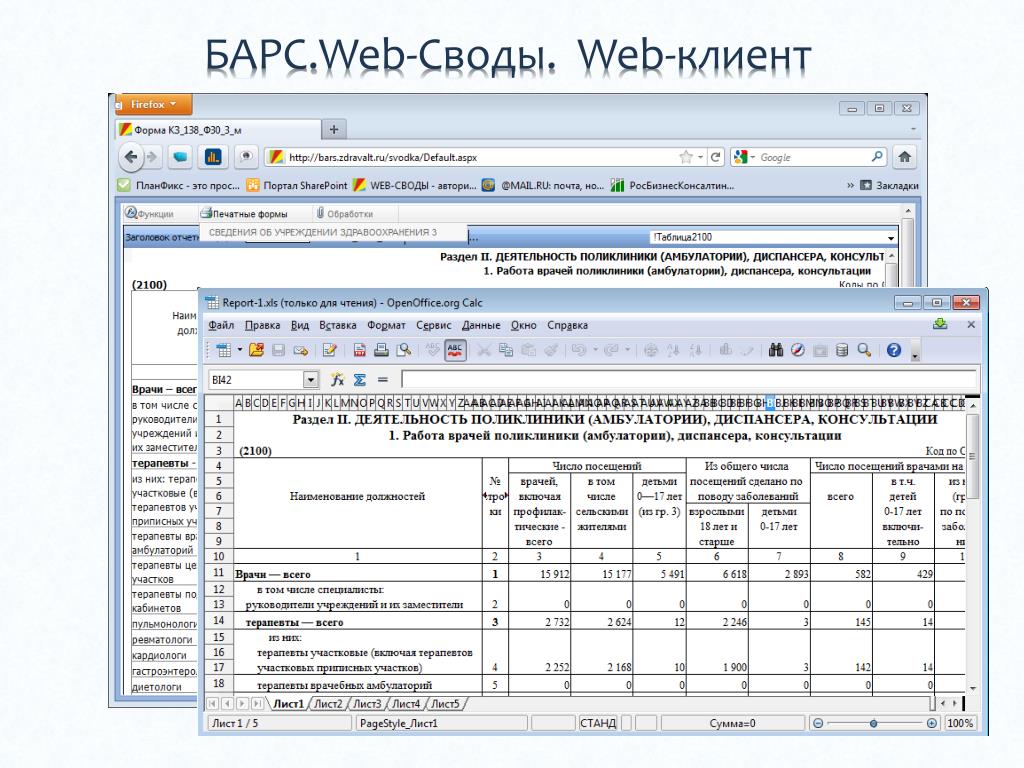Click the Sort Descending icon
1024x768 pixels.
pyautogui.click(x=696, y=350)
